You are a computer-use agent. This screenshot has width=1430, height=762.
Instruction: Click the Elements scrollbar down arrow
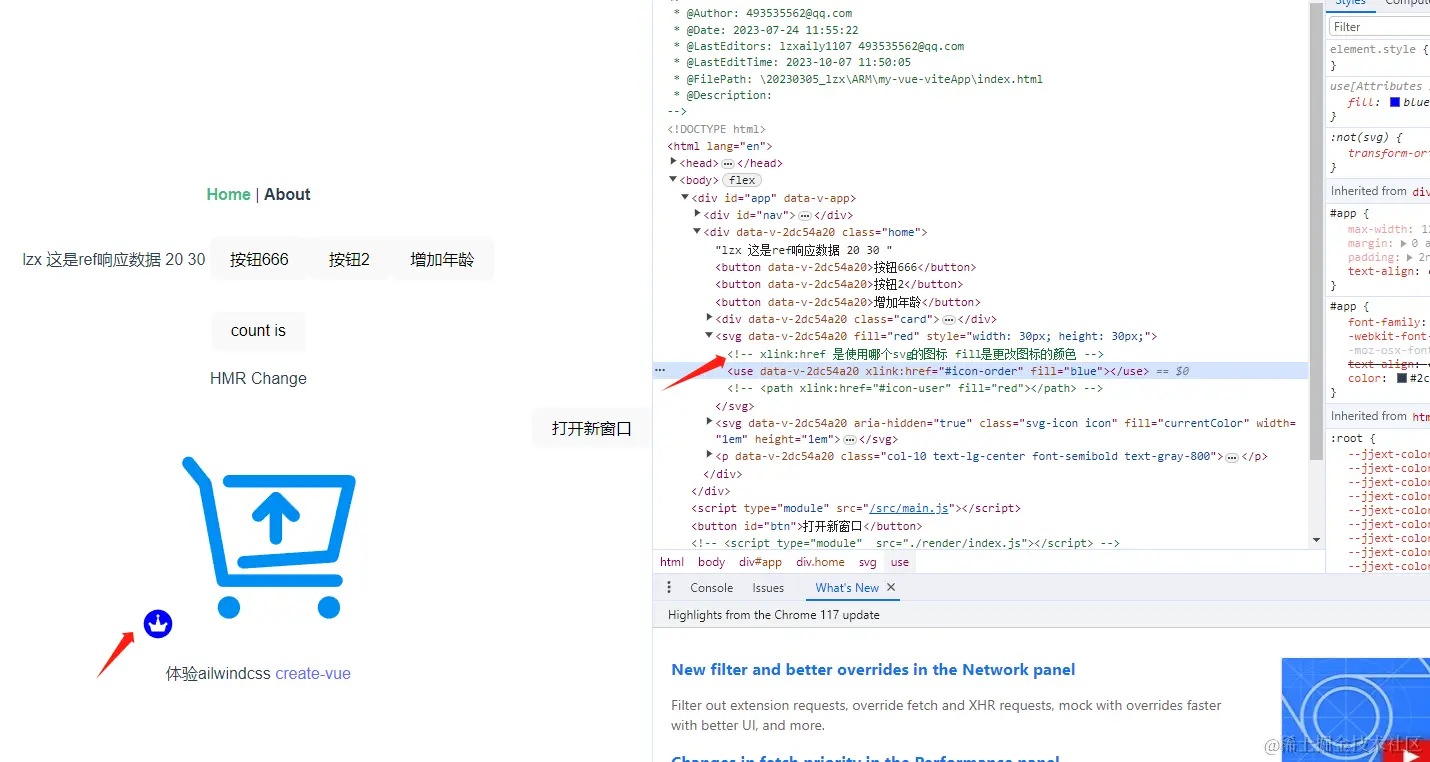tap(1317, 540)
